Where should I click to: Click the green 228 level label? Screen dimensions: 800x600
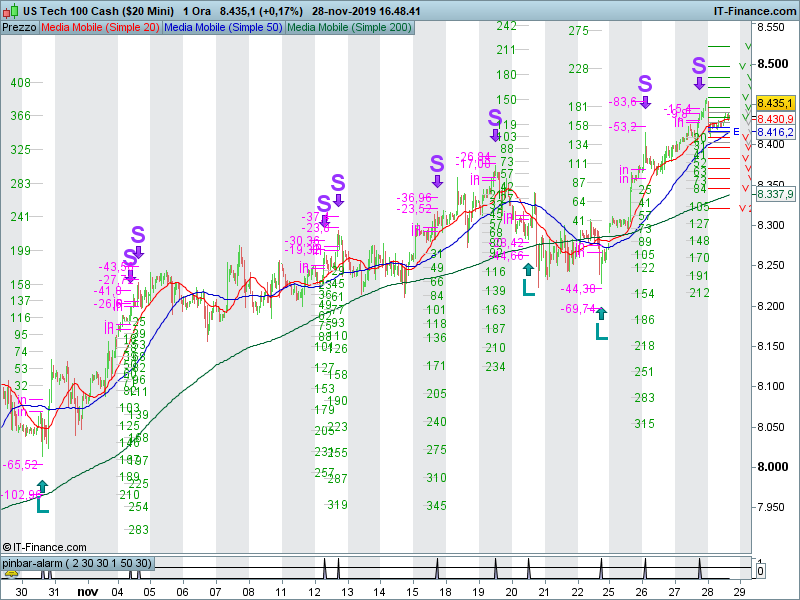579,69
